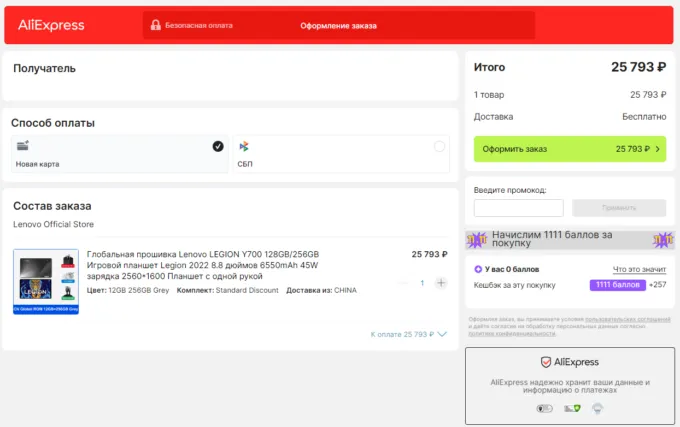Image resolution: width=680 pixels, height=427 pixels.
Task: Click the arrow on Оформить заказ button
Action: (658, 149)
